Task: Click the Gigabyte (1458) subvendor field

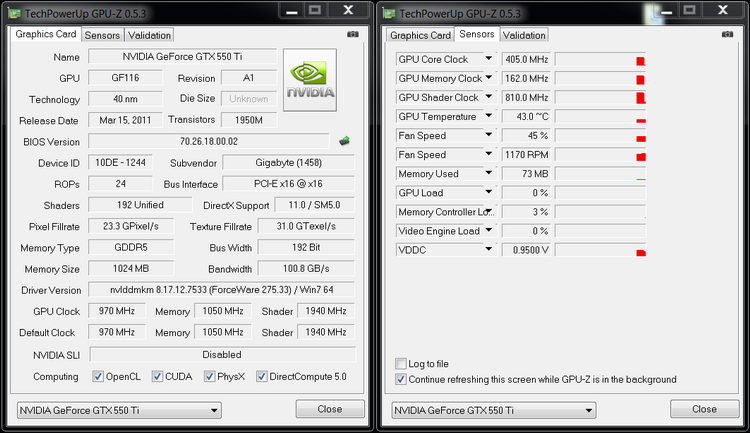Action: (x=288, y=163)
